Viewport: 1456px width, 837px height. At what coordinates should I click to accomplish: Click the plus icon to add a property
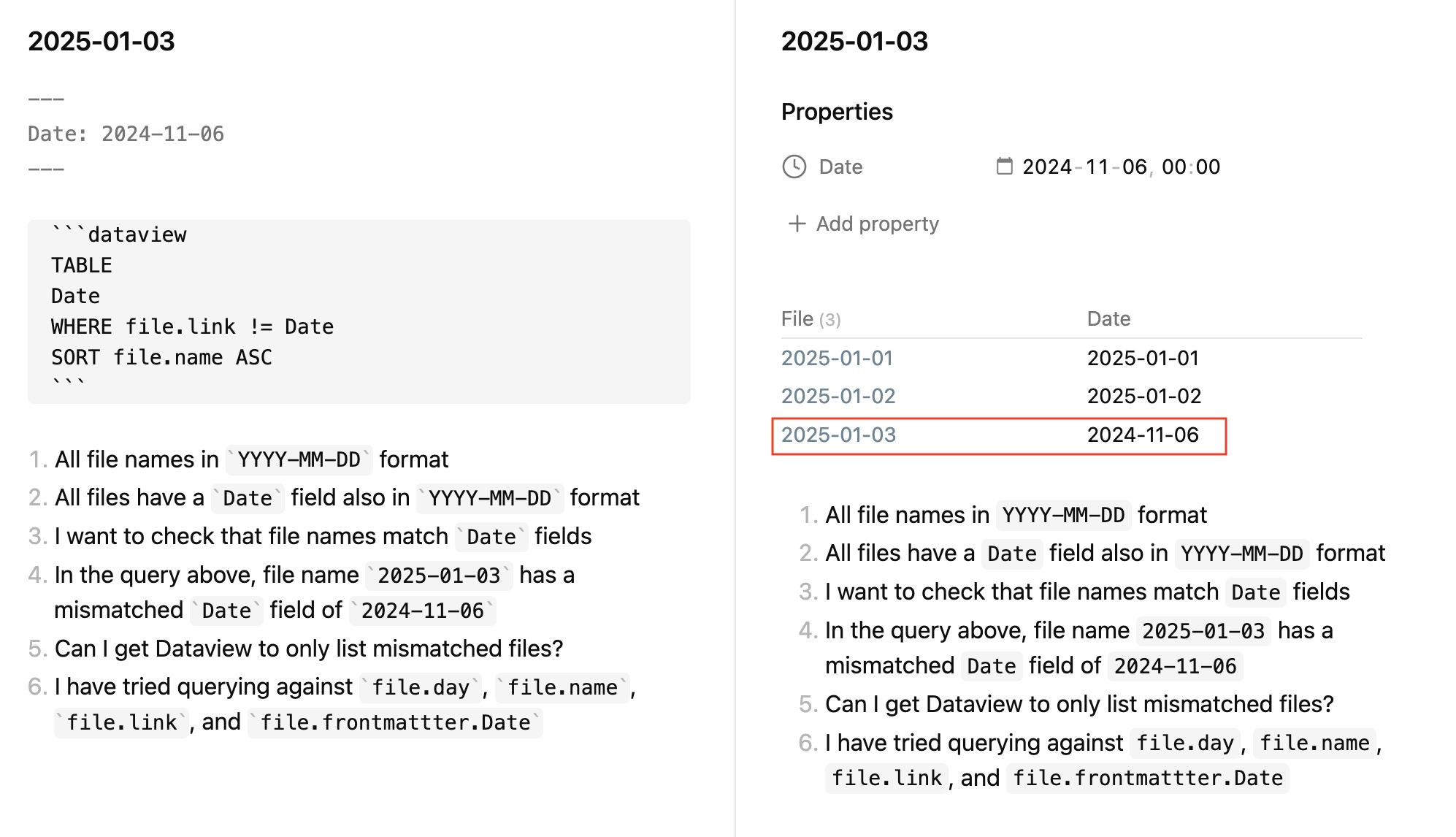click(797, 223)
